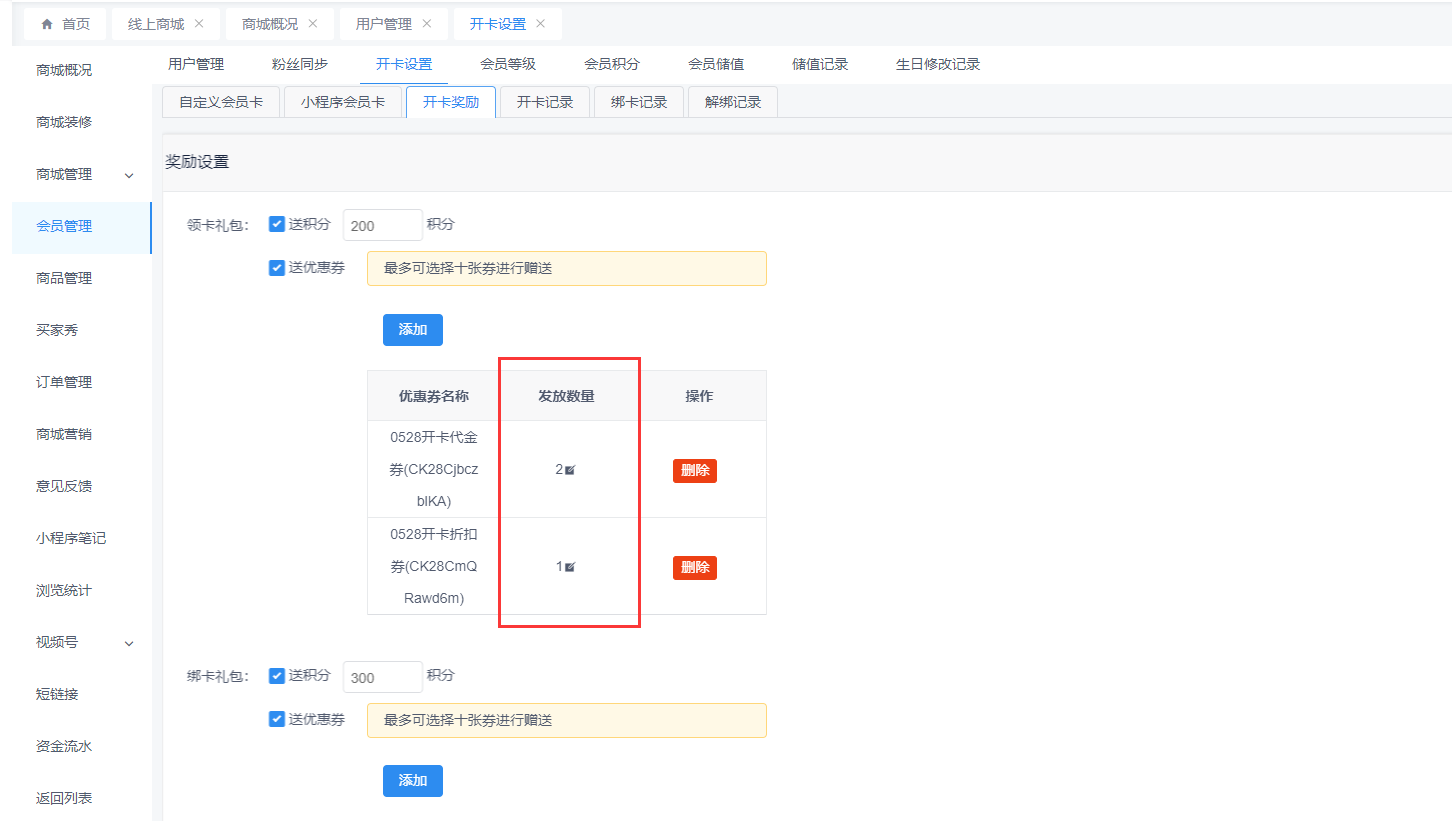Close the 商城概况 tab
The width and height of the screenshot is (1452, 821).
pos(313,24)
